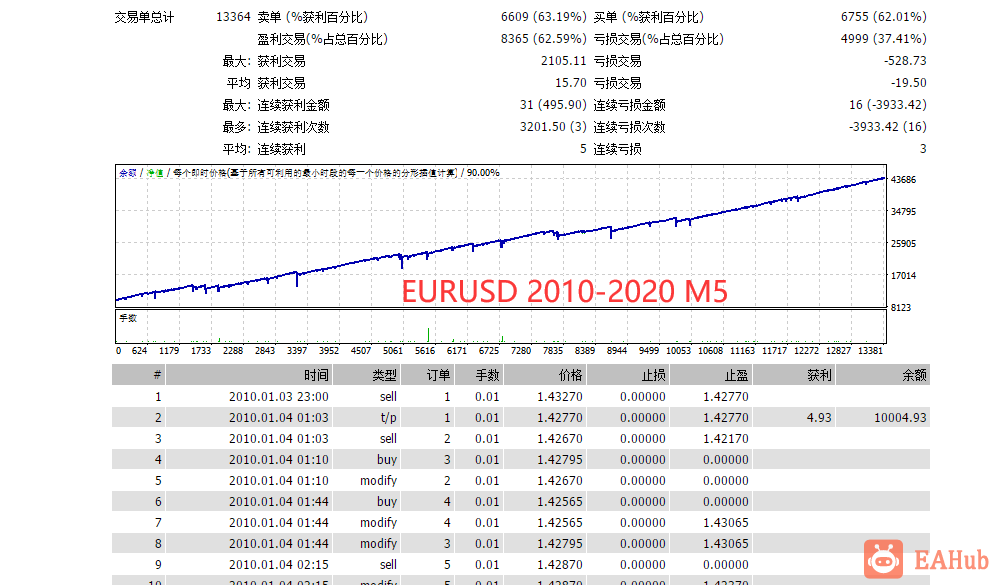Click the 8123 y-axis label
The image size is (1003, 585).
[901, 308]
